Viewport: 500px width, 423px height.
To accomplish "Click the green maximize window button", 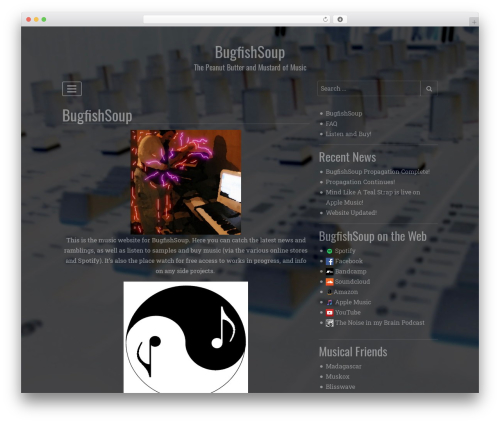I will click(x=44, y=19).
